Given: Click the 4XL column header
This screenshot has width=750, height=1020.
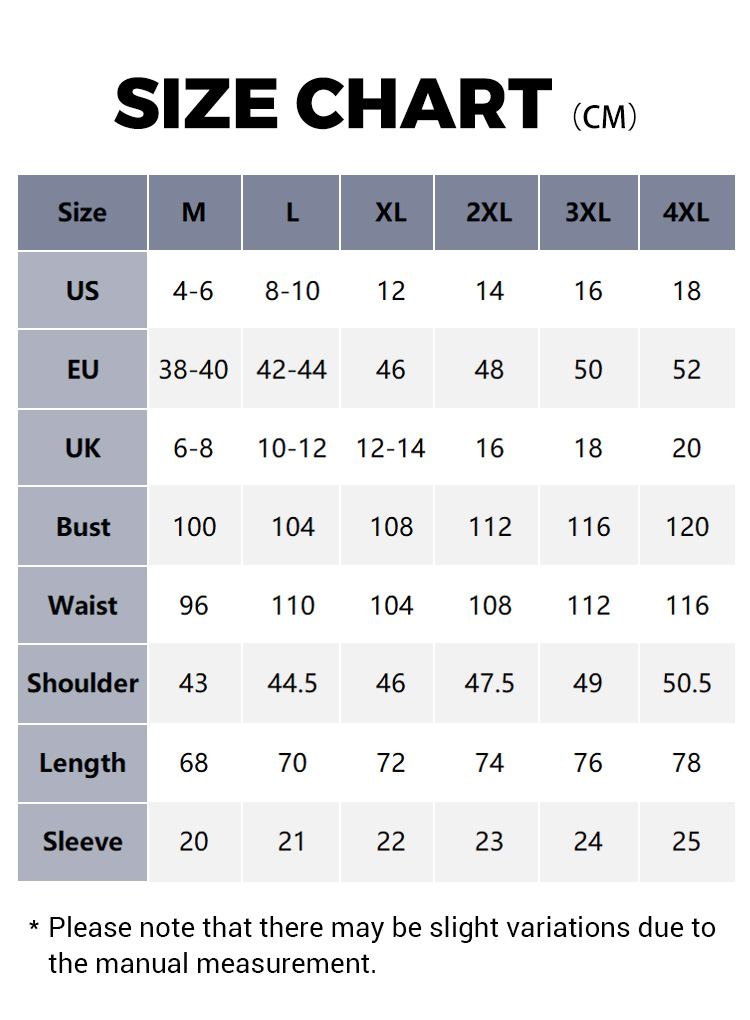Looking at the screenshot, I should [x=686, y=213].
